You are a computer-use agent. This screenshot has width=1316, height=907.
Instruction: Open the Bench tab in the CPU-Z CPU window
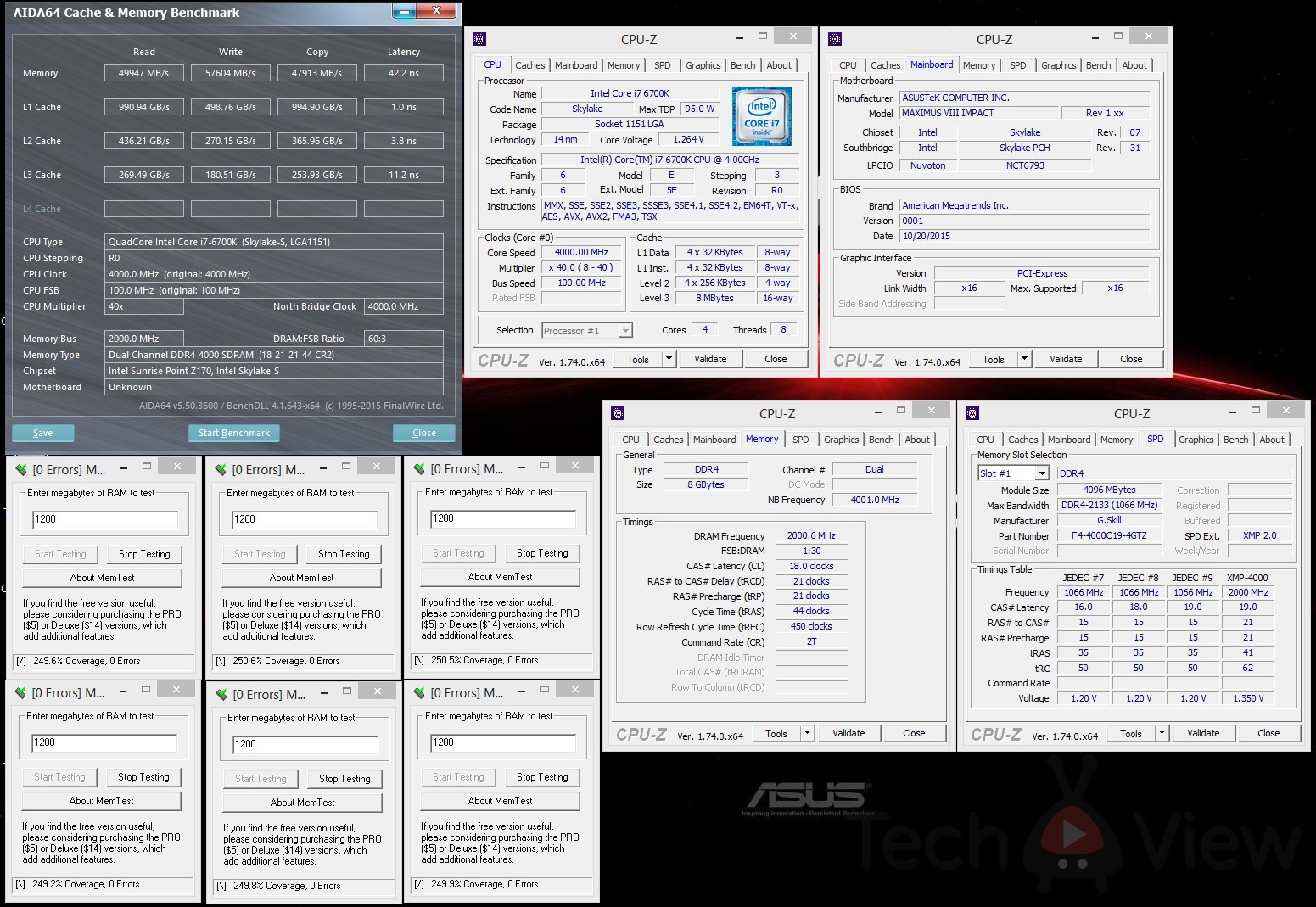742,65
